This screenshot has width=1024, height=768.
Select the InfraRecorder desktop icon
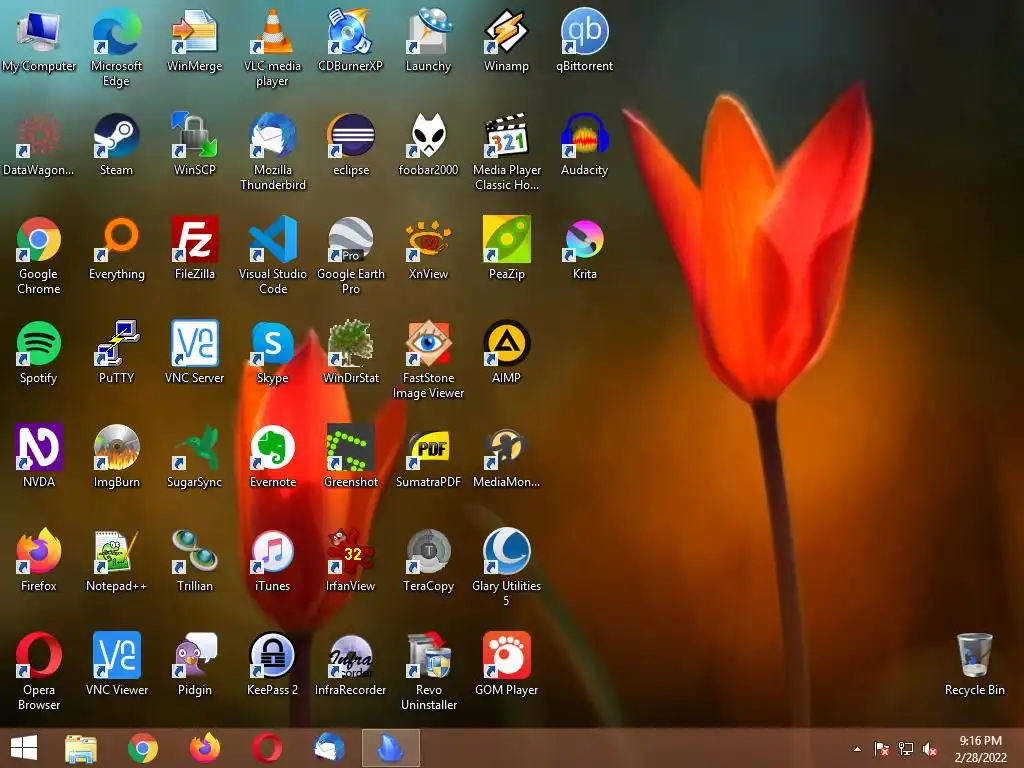(x=350, y=654)
